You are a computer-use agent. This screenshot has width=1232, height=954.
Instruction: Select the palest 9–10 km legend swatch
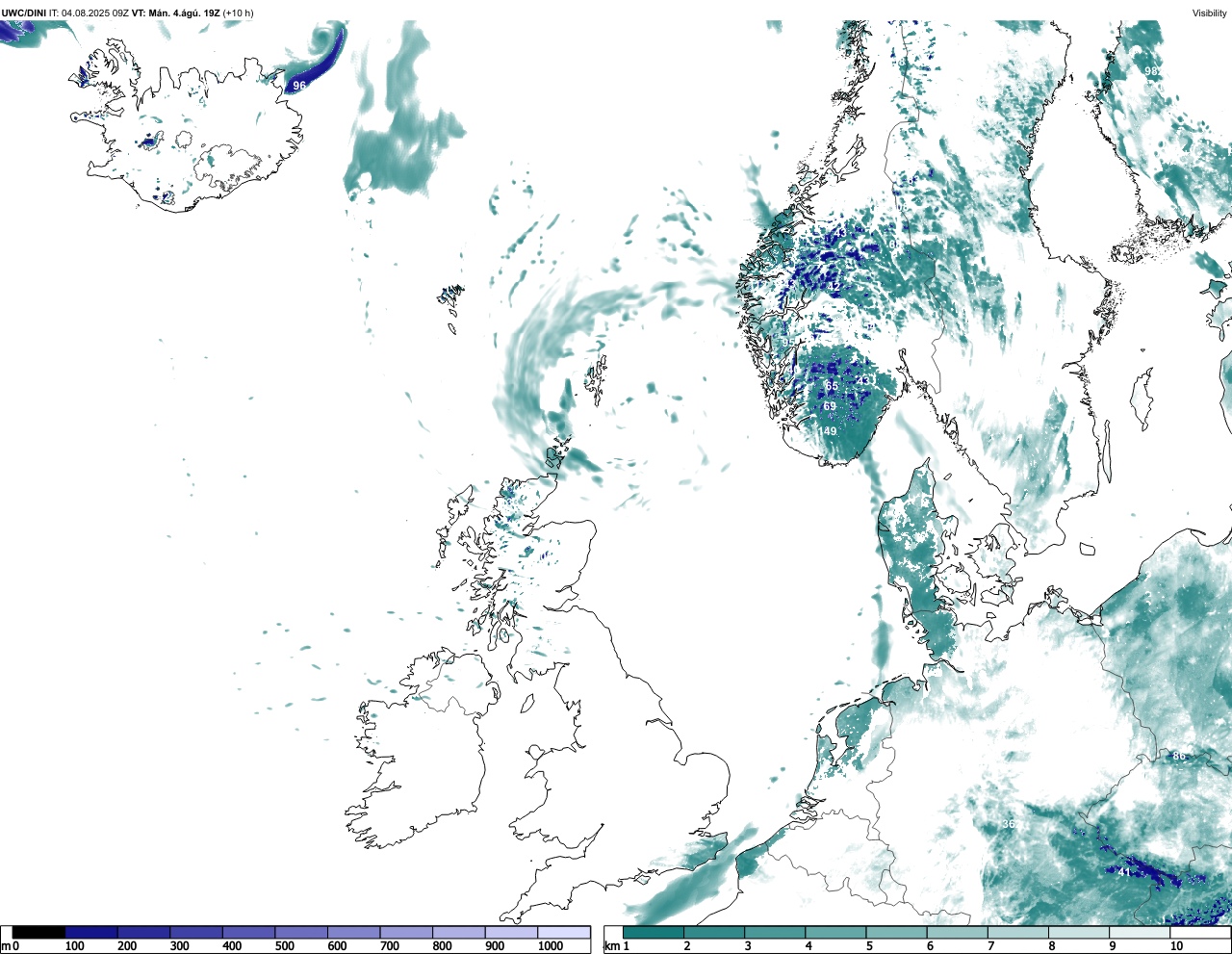1139,933
